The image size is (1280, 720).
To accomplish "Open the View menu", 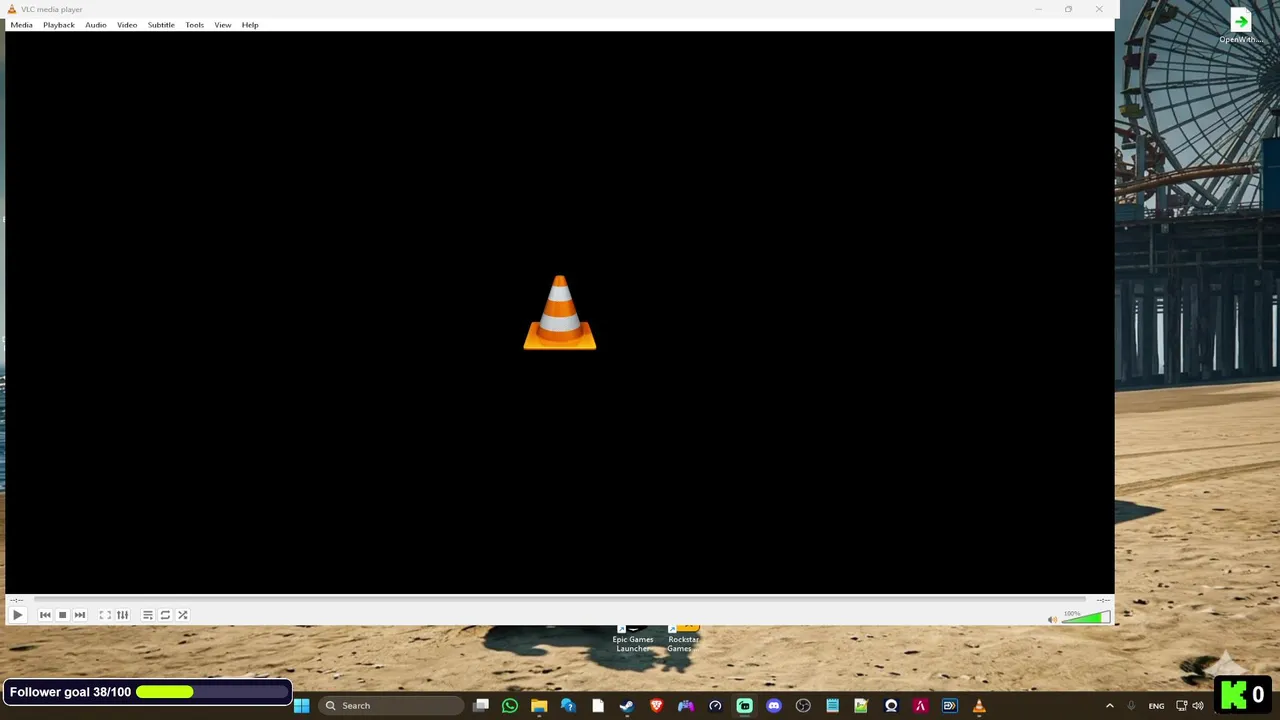I will (x=222, y=25).
